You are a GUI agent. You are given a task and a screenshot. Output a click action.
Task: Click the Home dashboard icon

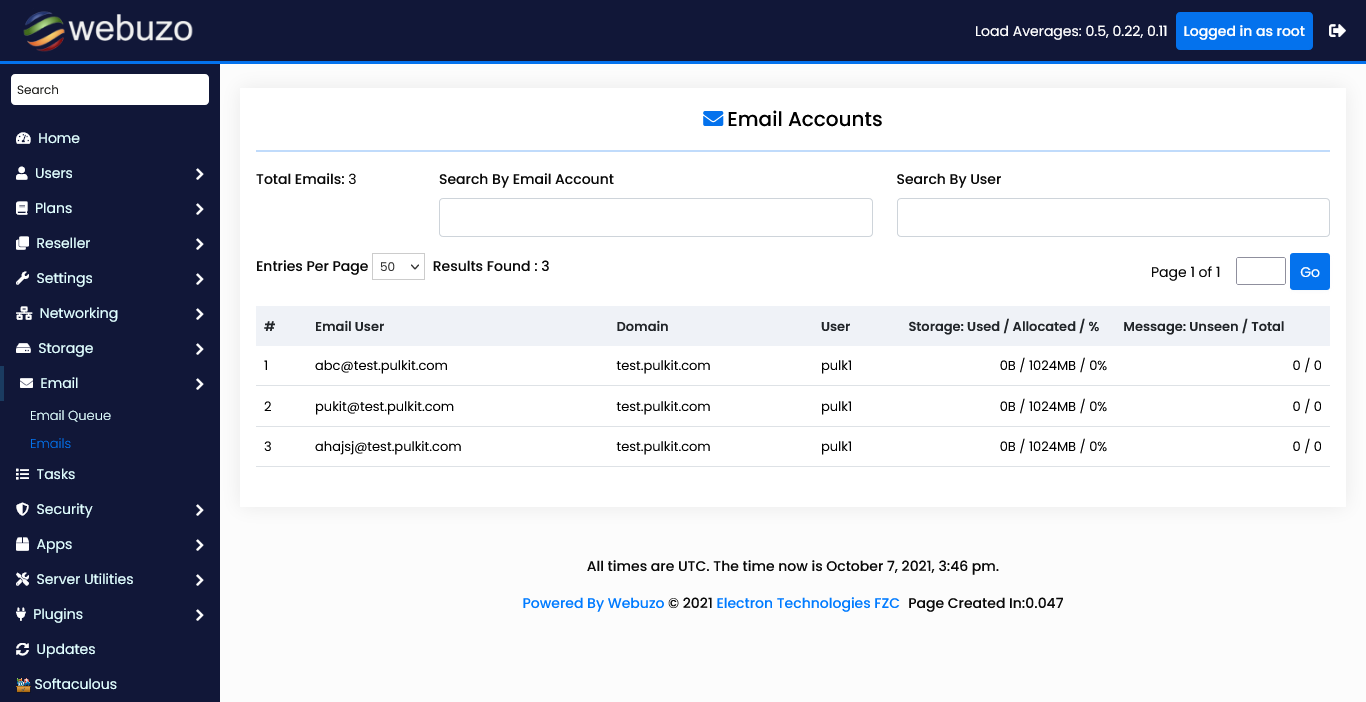pyautogui.click(x=24, y=138)
